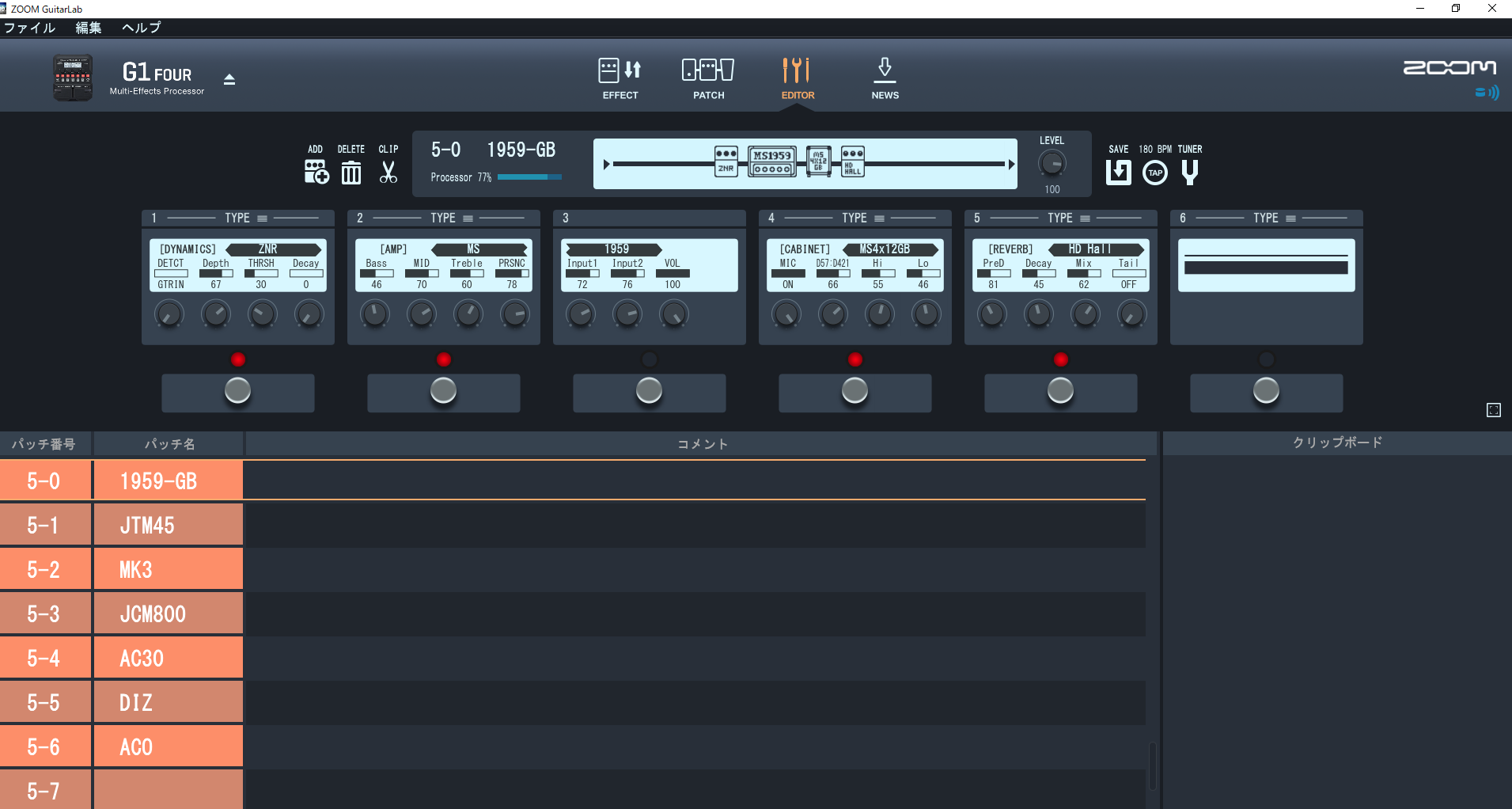The image size is (1512, 809).
Task: Click left arrow beside ZNR effect name
Action: pos(230,249)
